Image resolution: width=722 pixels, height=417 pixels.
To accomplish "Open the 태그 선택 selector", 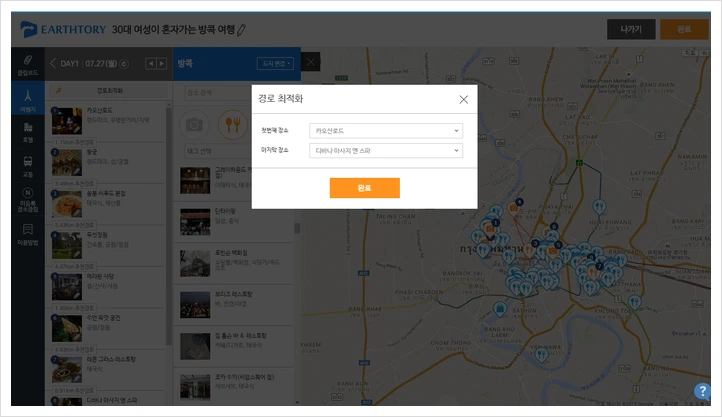I will (216, 151).
